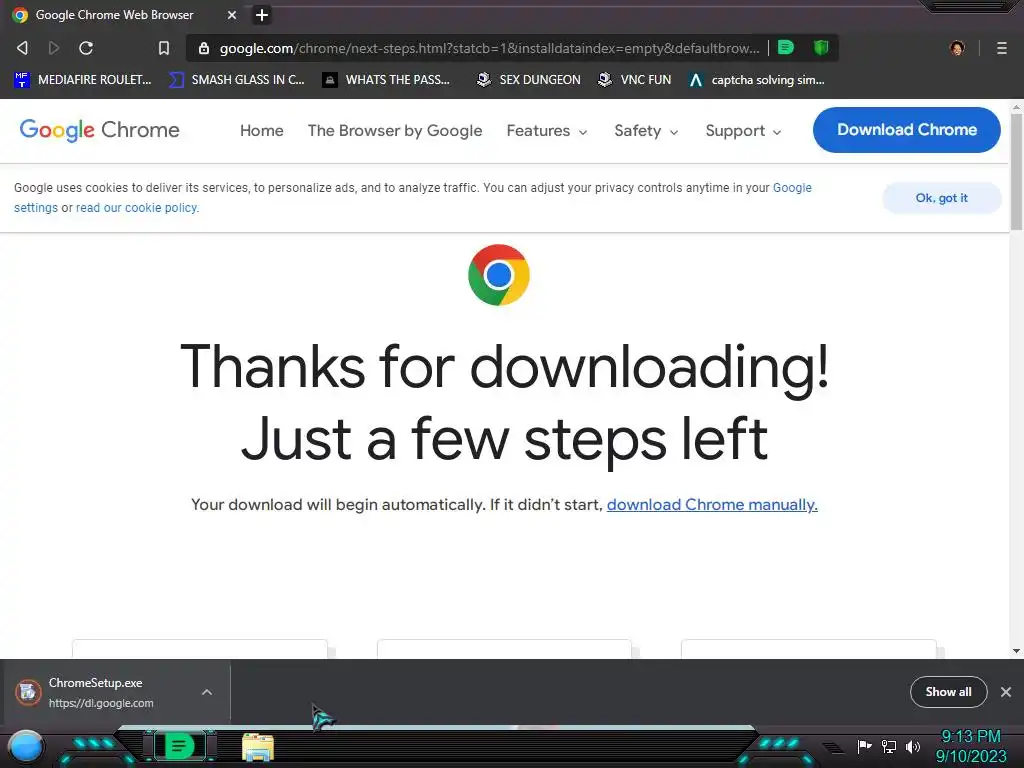Go back with the browser back arrow
The height and width of the screenshot is (768, 1024).
(x=22, y=48)
